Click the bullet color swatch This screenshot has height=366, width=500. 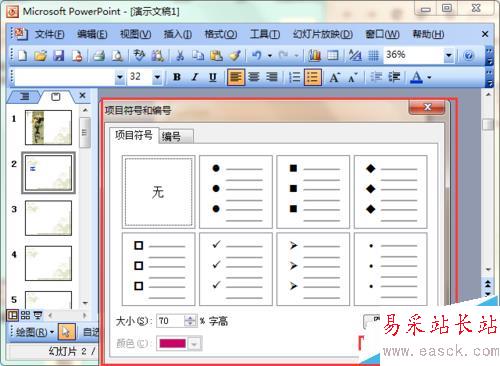tap(172, 344)
